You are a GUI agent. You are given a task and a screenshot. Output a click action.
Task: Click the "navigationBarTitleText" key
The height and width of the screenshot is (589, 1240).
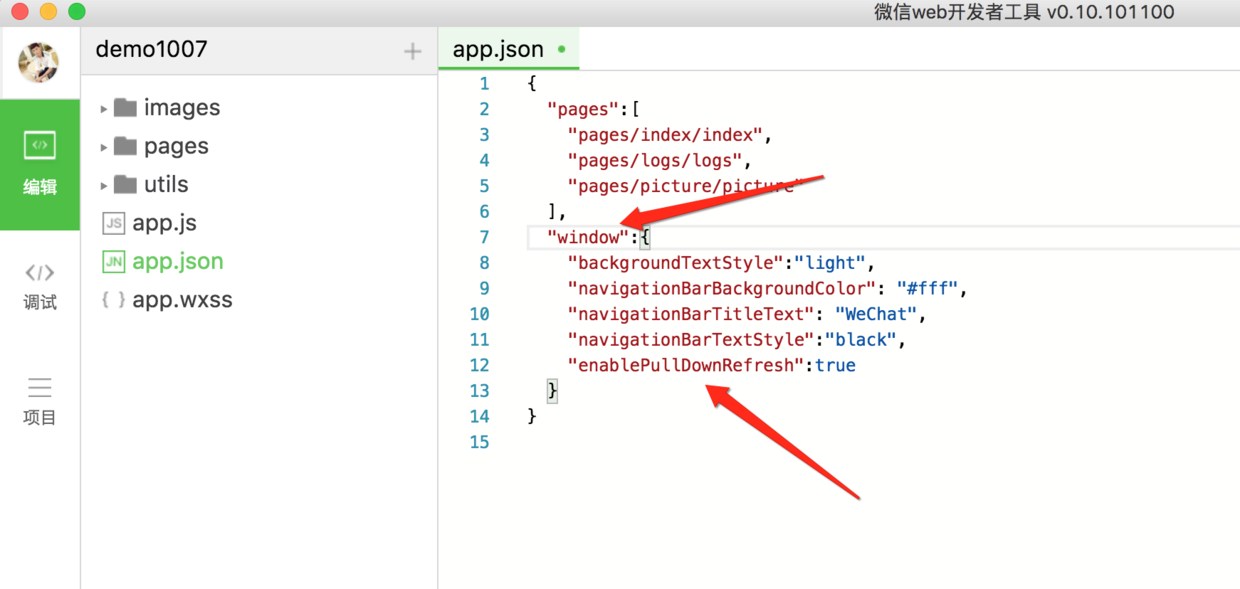pos(690,314)
